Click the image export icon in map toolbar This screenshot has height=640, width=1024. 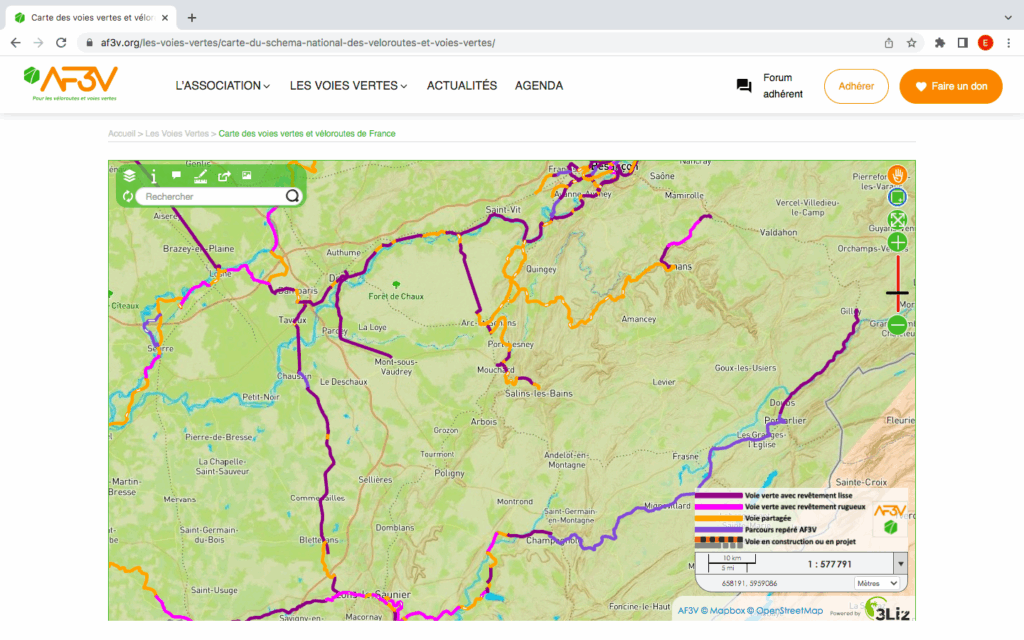tap(247, 175)
